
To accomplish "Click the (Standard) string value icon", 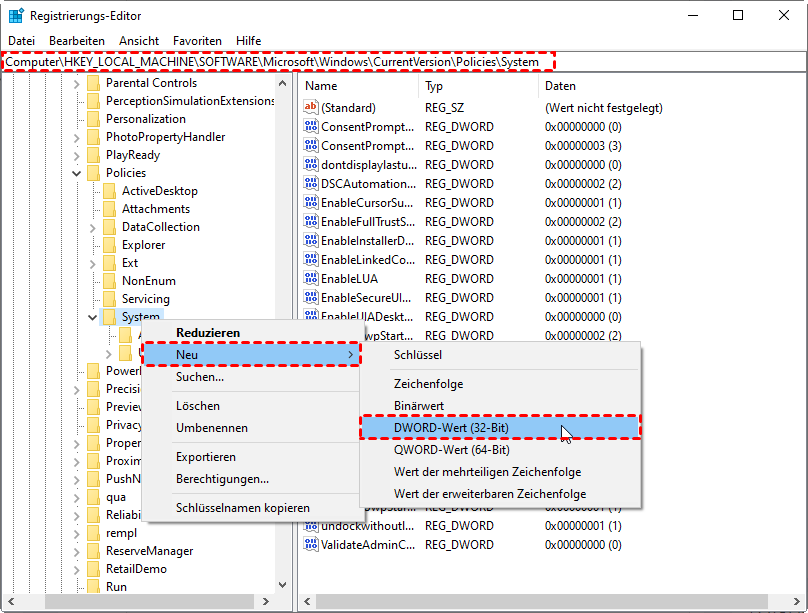I will pyautogui.click(x=311, y=107).
